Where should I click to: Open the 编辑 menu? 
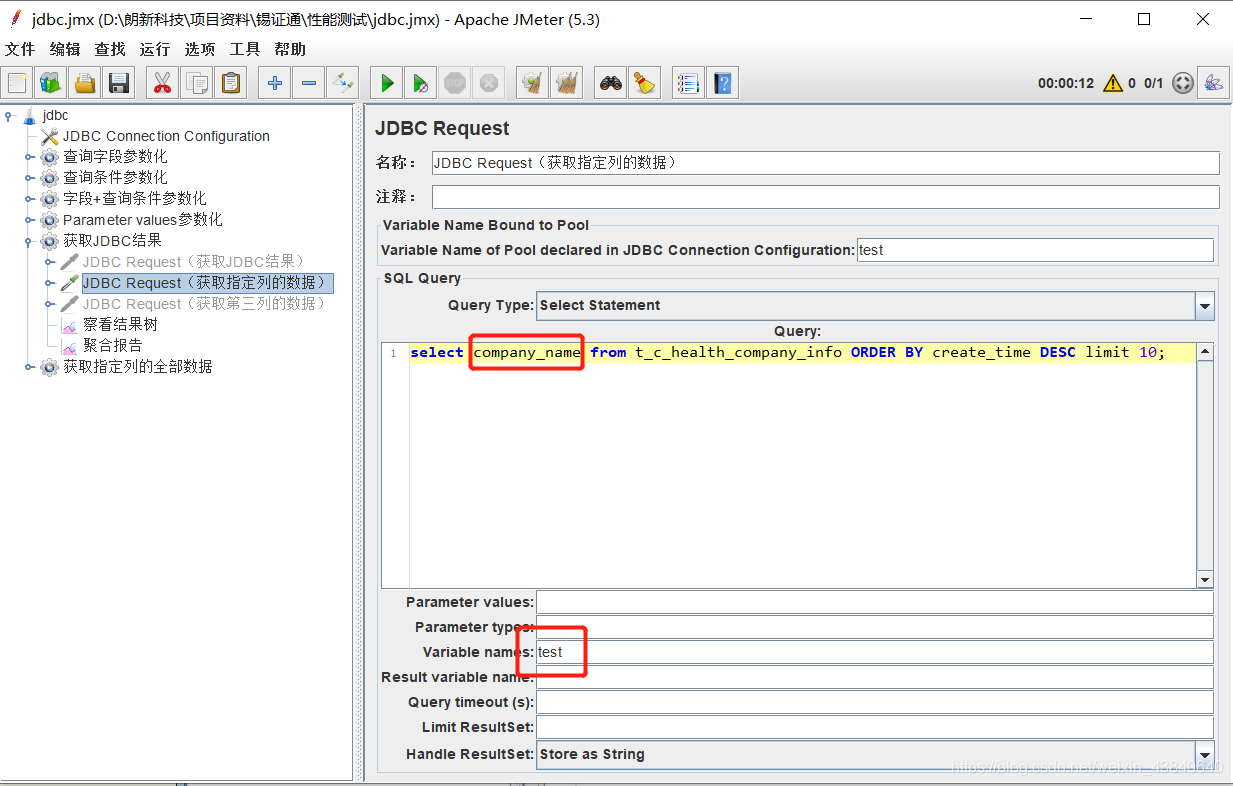[x=65, y=49]
